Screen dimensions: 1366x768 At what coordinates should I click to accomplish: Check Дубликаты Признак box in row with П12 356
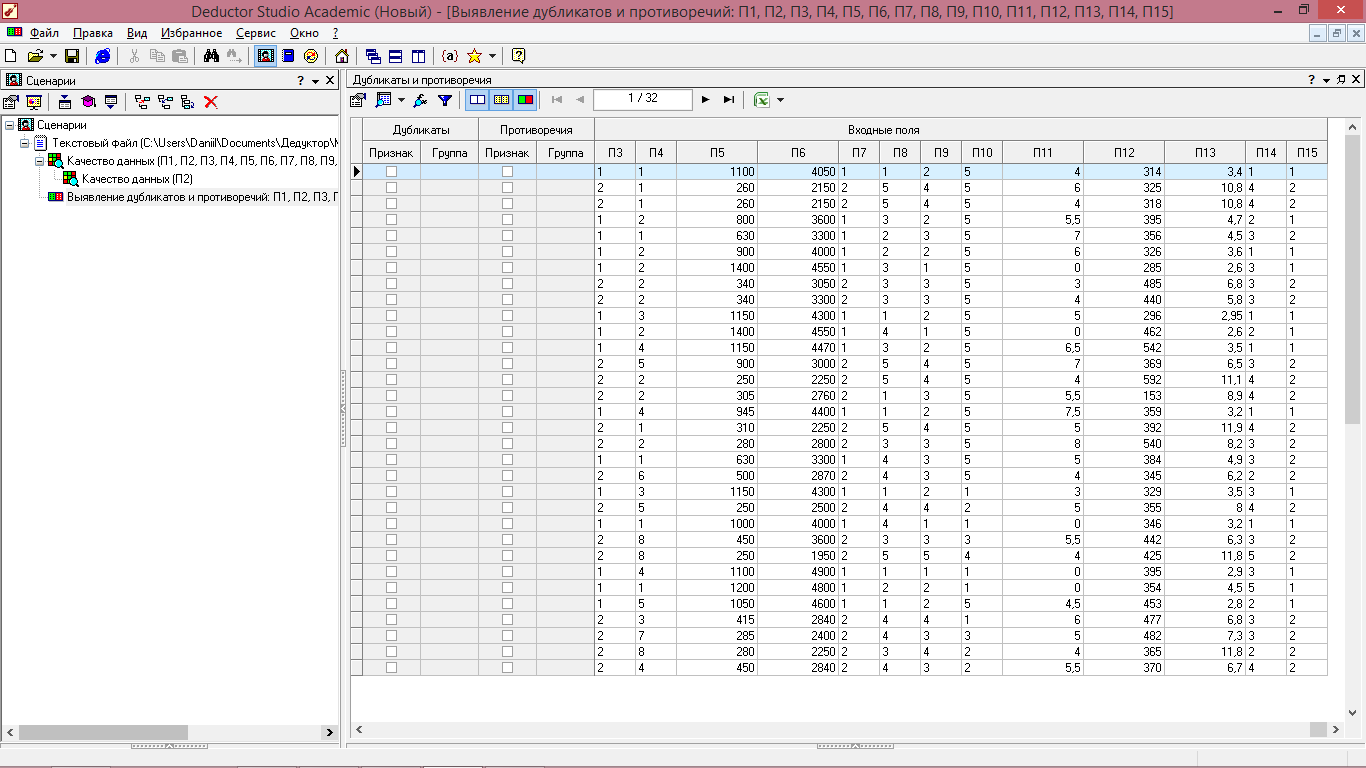click(391, 236)
